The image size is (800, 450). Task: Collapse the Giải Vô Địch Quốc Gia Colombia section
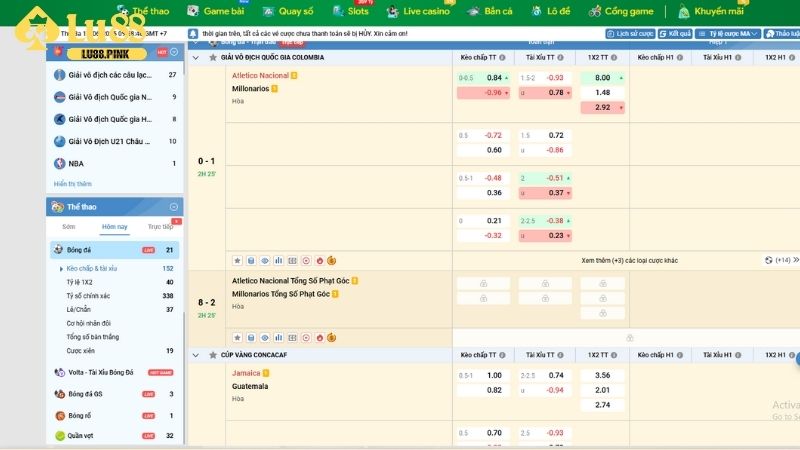pyautogui.click(x=195, y=57)
